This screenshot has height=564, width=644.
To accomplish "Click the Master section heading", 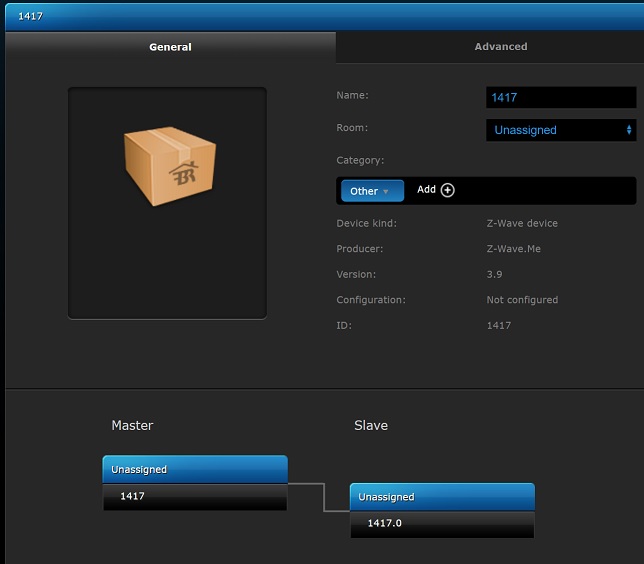I will (132, 426).
